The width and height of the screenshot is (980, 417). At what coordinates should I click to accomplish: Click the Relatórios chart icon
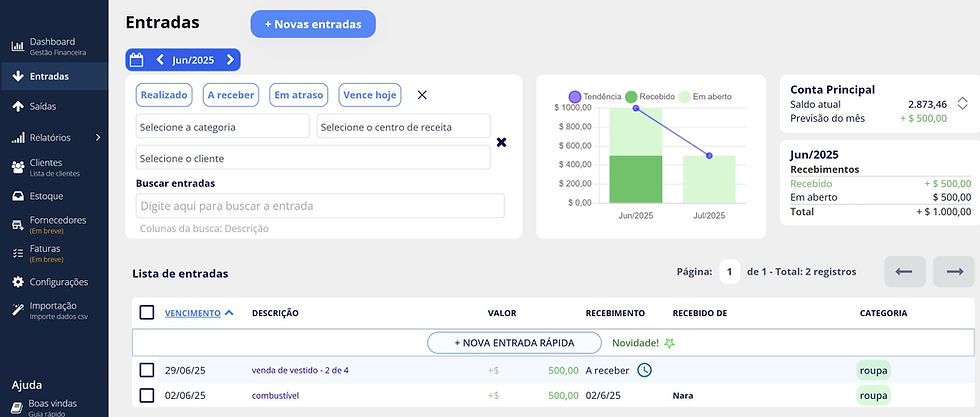point(18,138)
